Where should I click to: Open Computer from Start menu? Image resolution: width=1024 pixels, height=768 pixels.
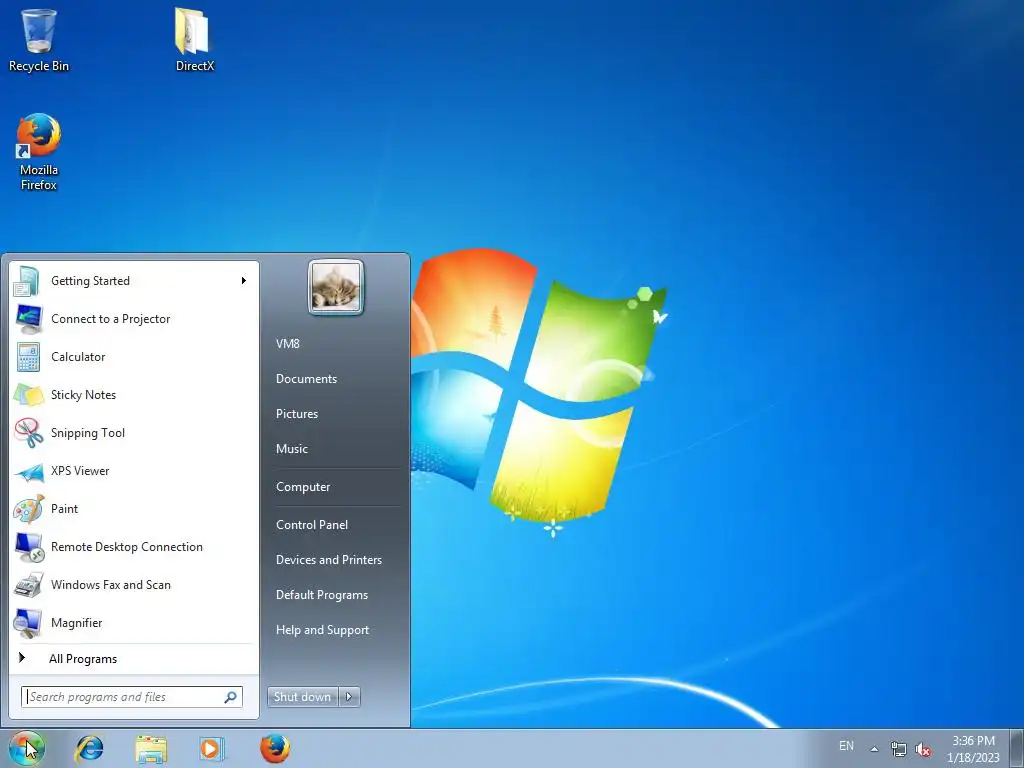point(303,487)
